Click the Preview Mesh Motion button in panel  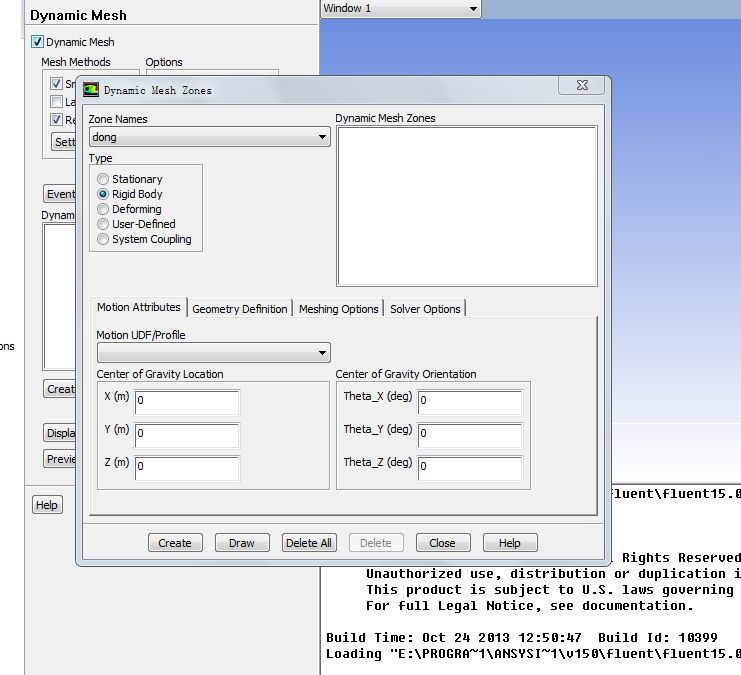click(60, 459)
